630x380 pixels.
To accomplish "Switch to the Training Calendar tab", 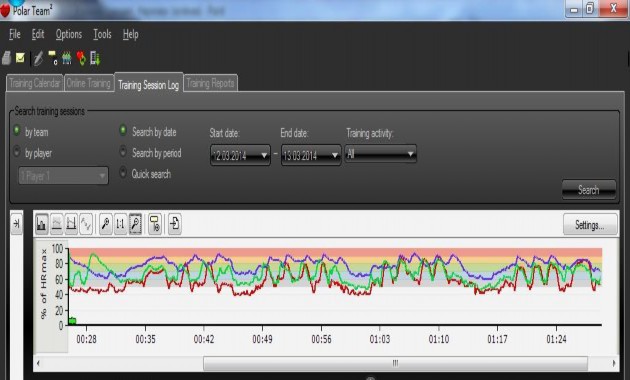I will point(35,83).
